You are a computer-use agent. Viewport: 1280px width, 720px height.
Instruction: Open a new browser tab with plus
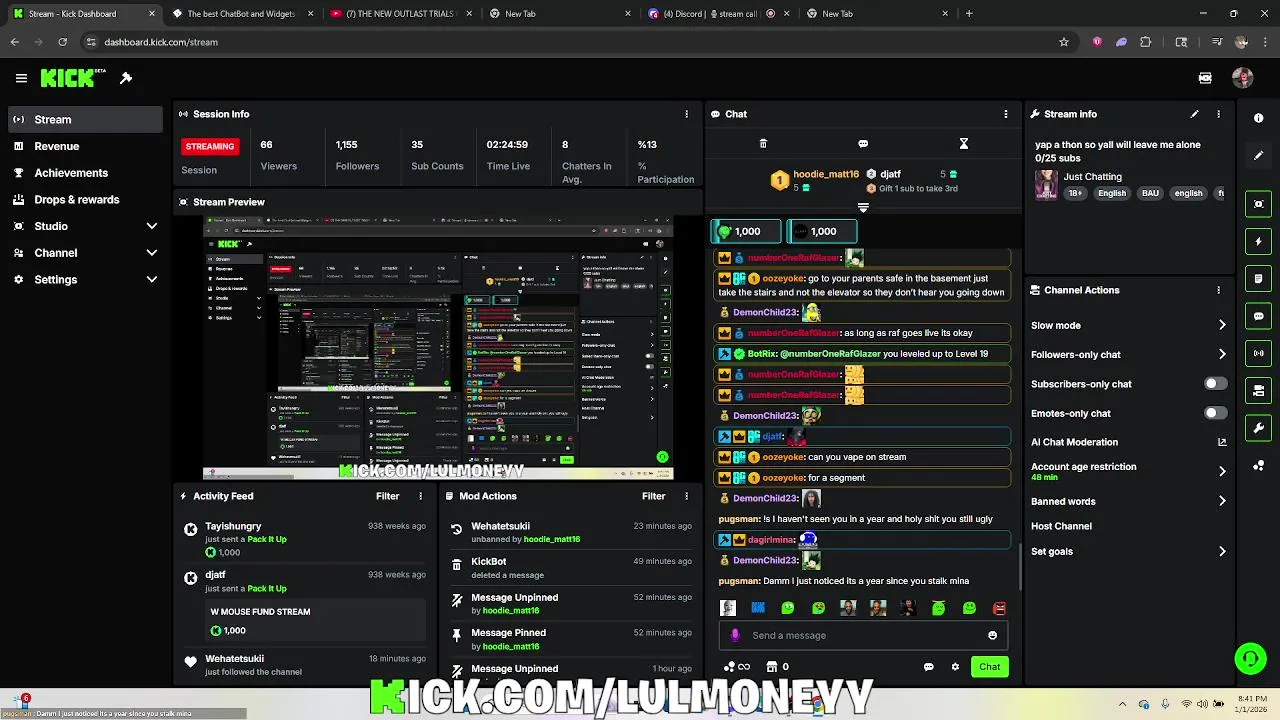tap(969, 14)
